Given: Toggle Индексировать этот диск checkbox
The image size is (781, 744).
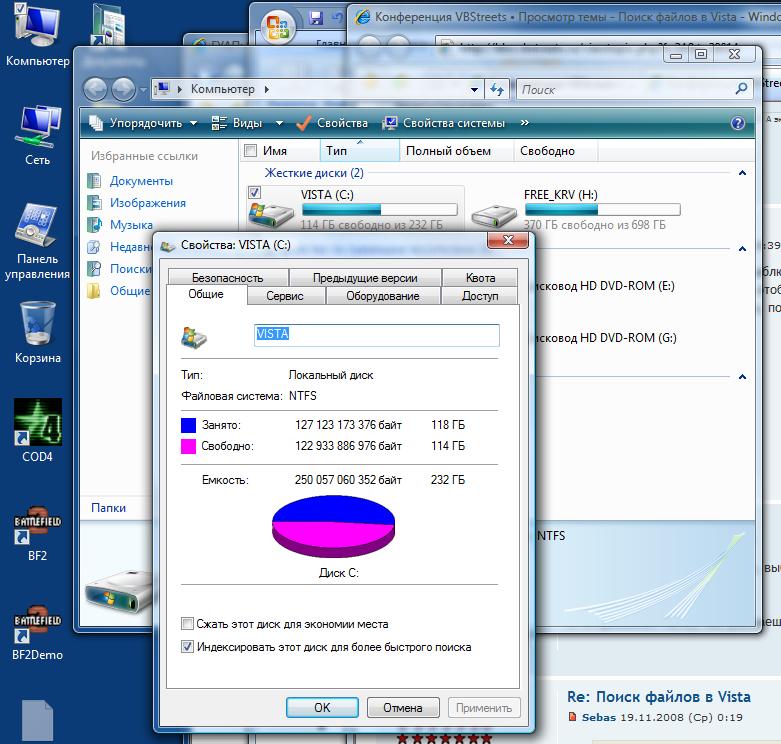Looking at the screenshot, I should 187,647.
